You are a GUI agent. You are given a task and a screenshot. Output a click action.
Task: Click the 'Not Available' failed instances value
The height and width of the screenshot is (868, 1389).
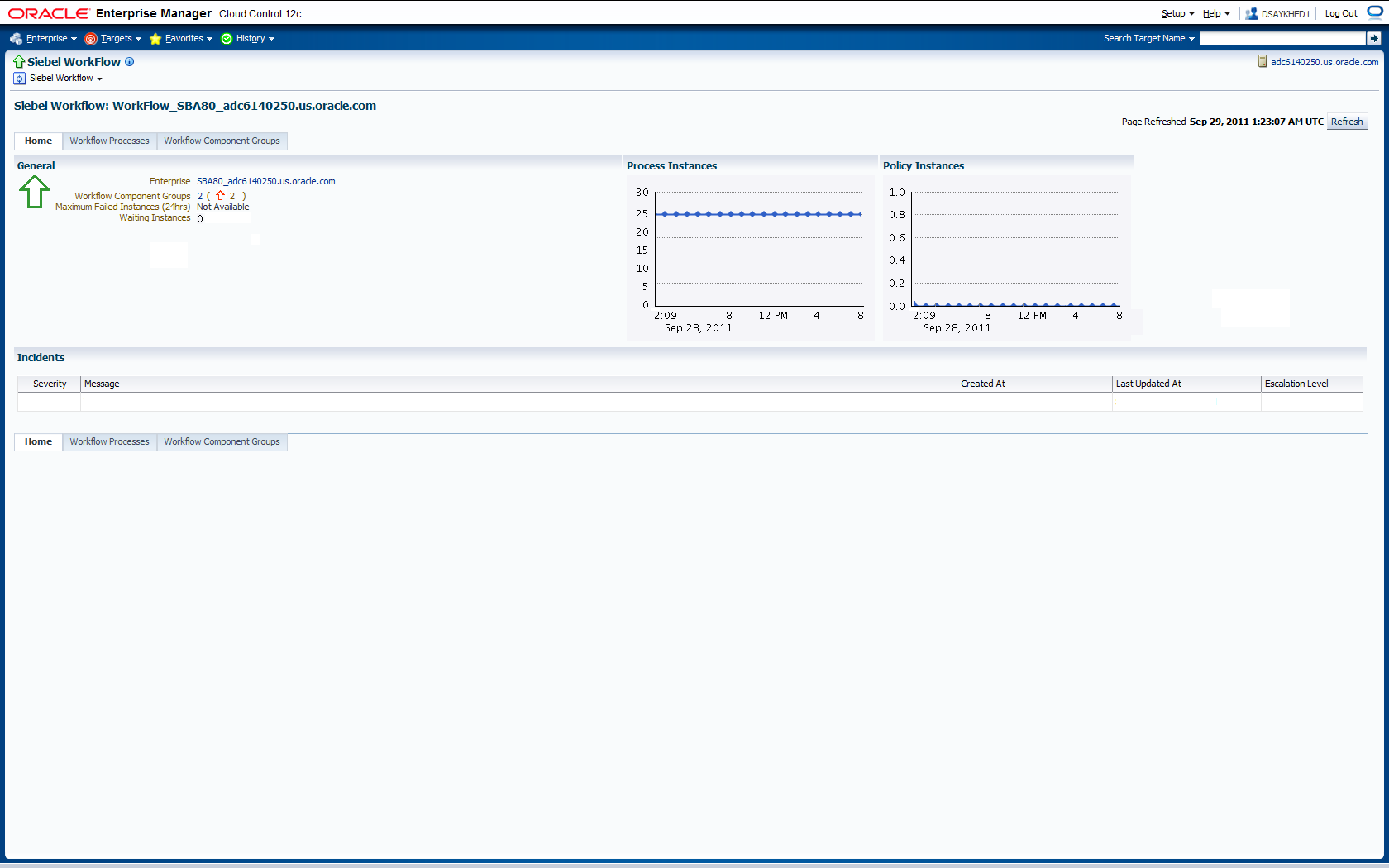222,207
